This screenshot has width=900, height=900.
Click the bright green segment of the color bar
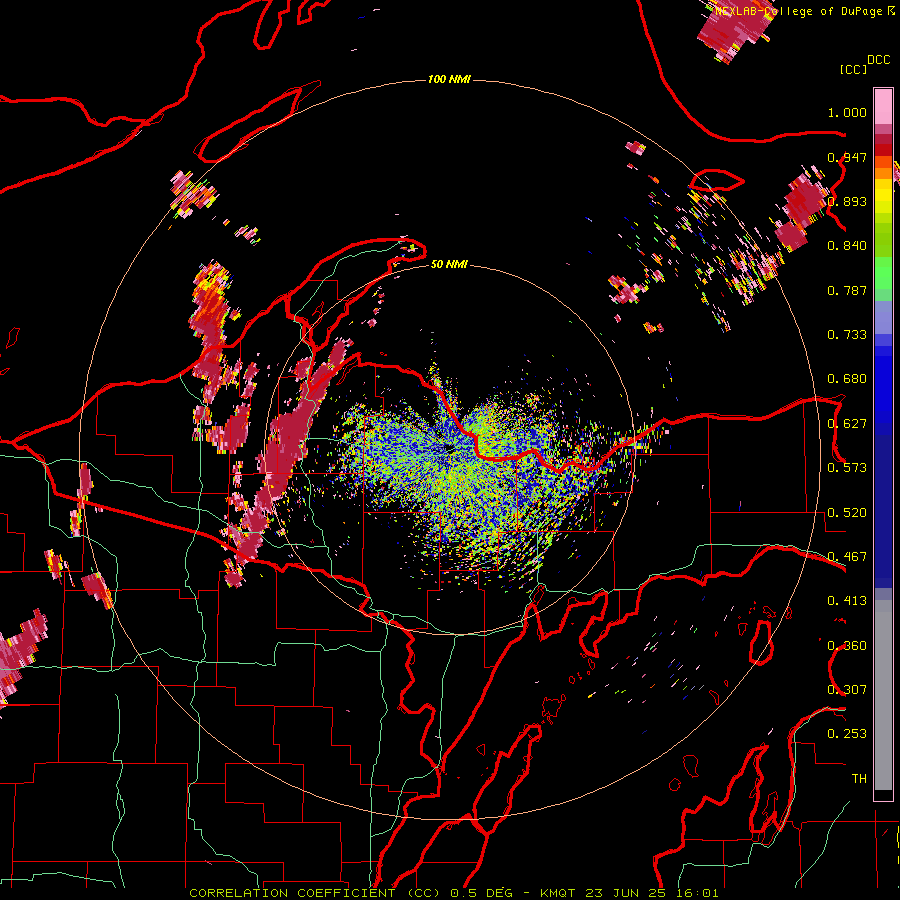pyautogui.click(x=883, y=274)
